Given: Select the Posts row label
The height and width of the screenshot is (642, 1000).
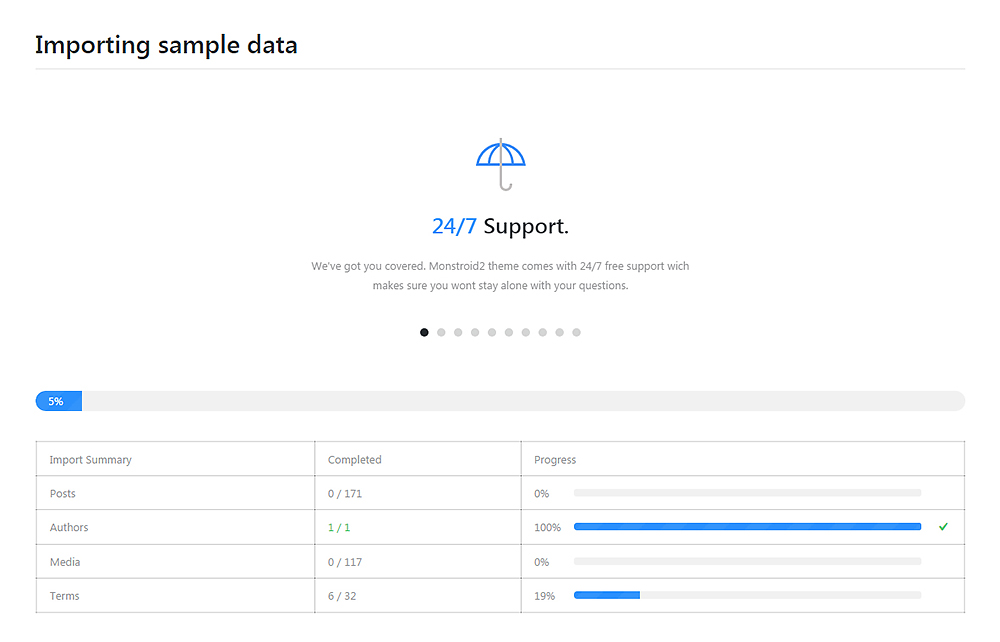Looking at the screenshot, I should click(63, 494).
